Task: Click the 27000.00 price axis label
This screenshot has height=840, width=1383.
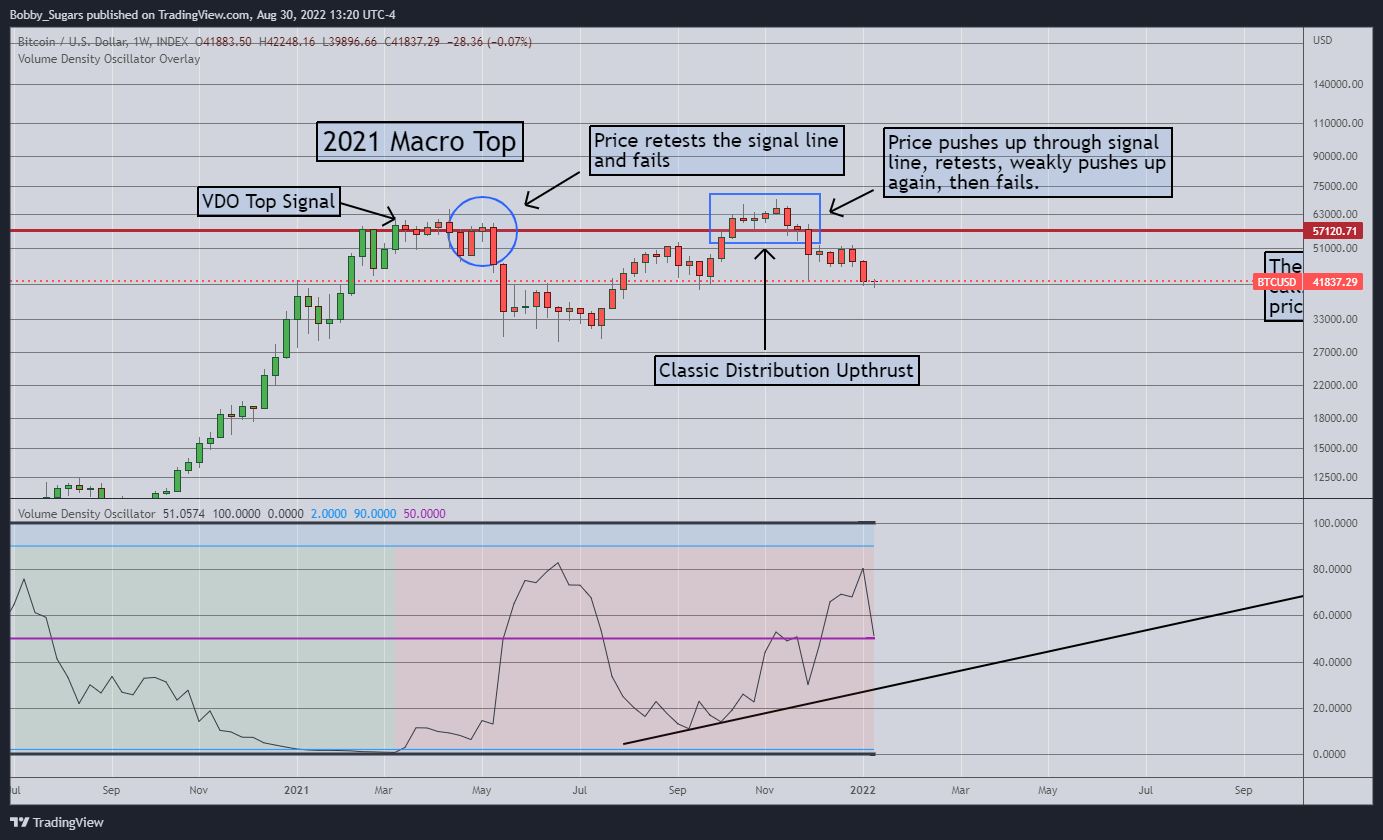Action: pos(1335,352)
